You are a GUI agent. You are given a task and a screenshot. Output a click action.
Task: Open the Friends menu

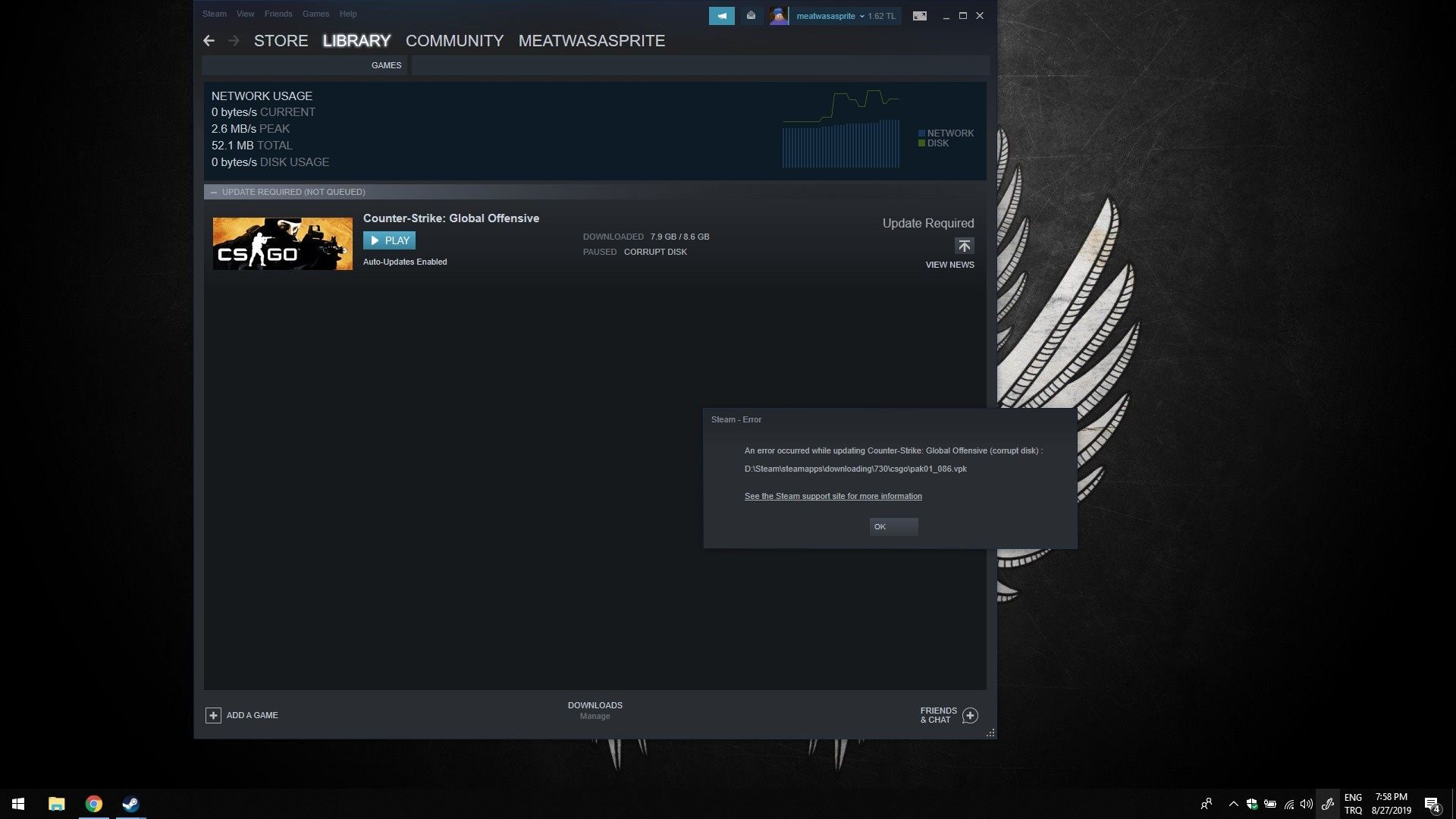pos(278,14)
